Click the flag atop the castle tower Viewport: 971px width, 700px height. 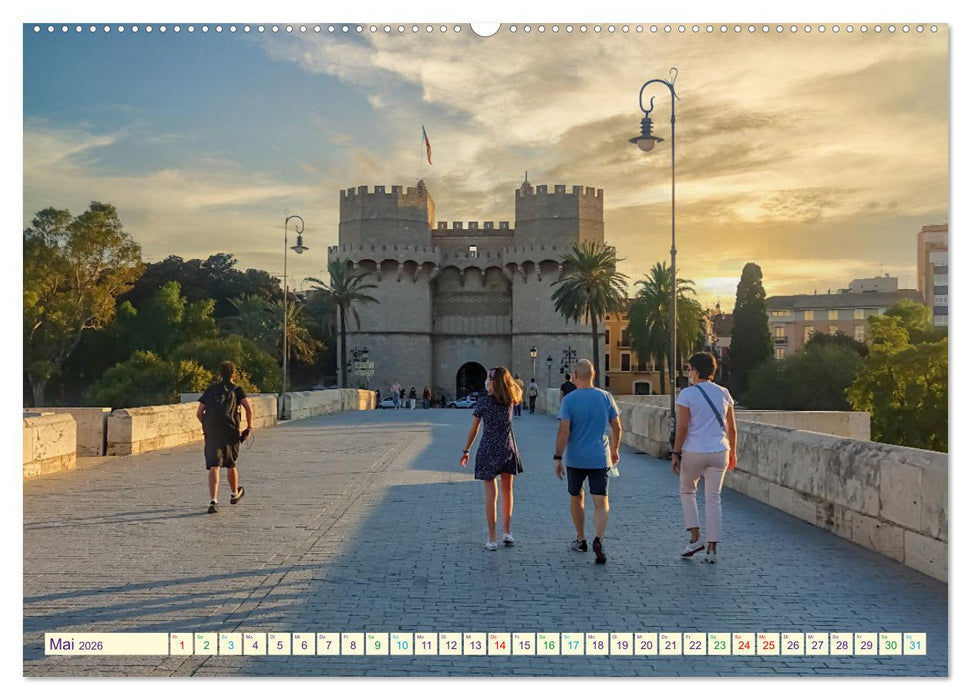(x=424, y=144)
